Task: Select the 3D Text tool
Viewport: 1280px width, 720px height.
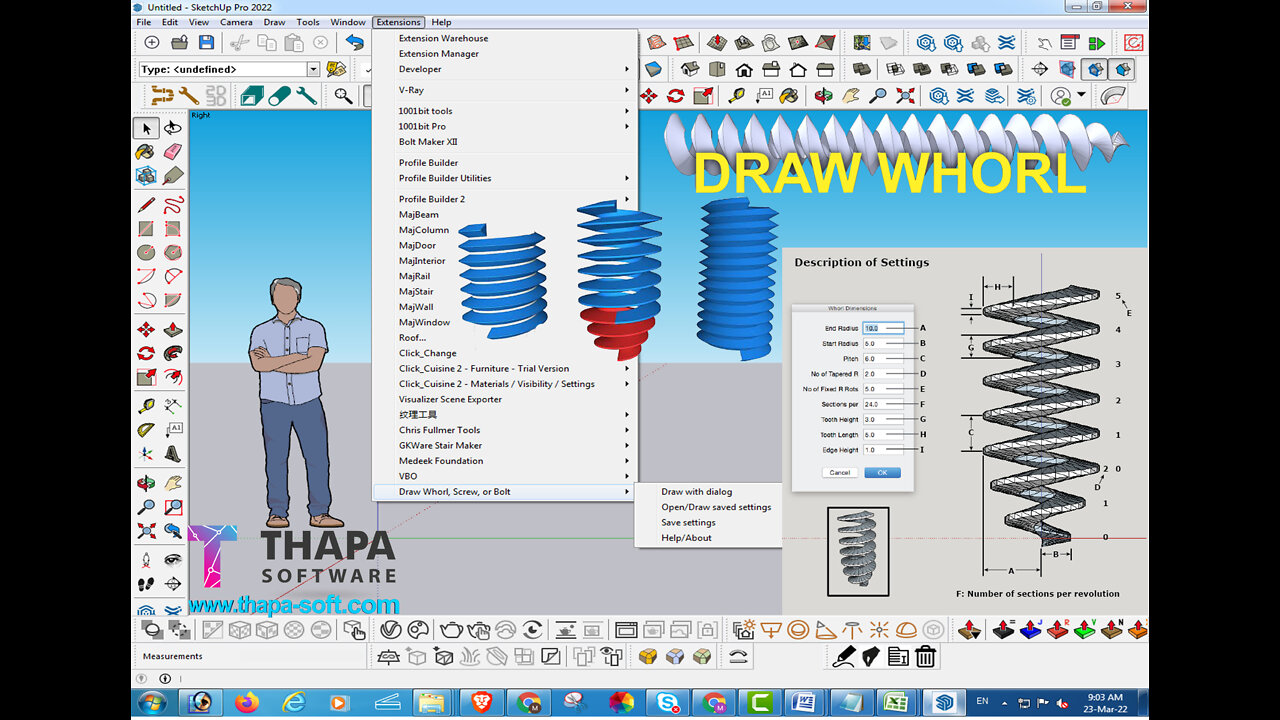Action: [x=172, y=455]
